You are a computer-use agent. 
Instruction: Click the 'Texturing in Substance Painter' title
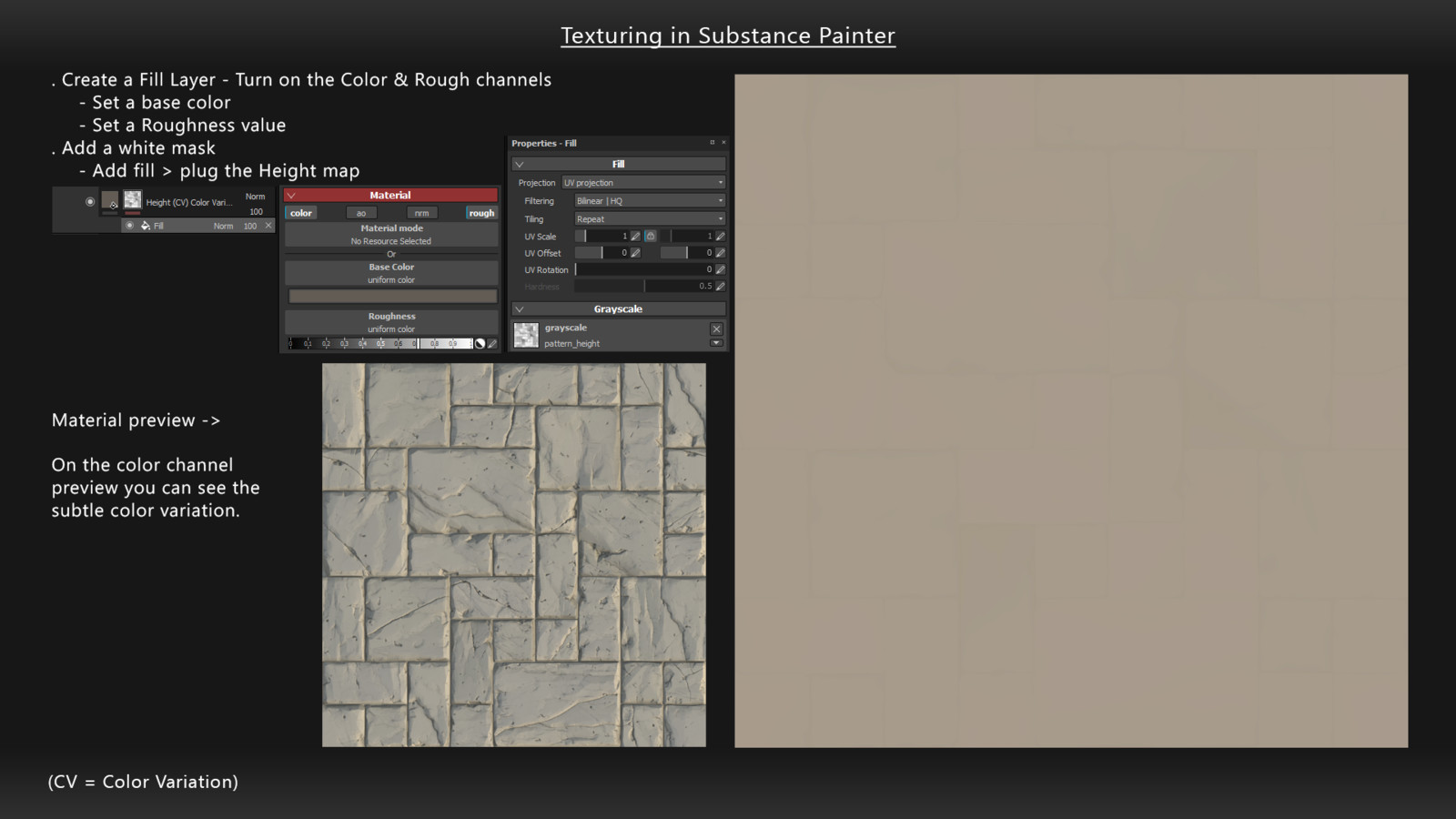tap(728, 35)
